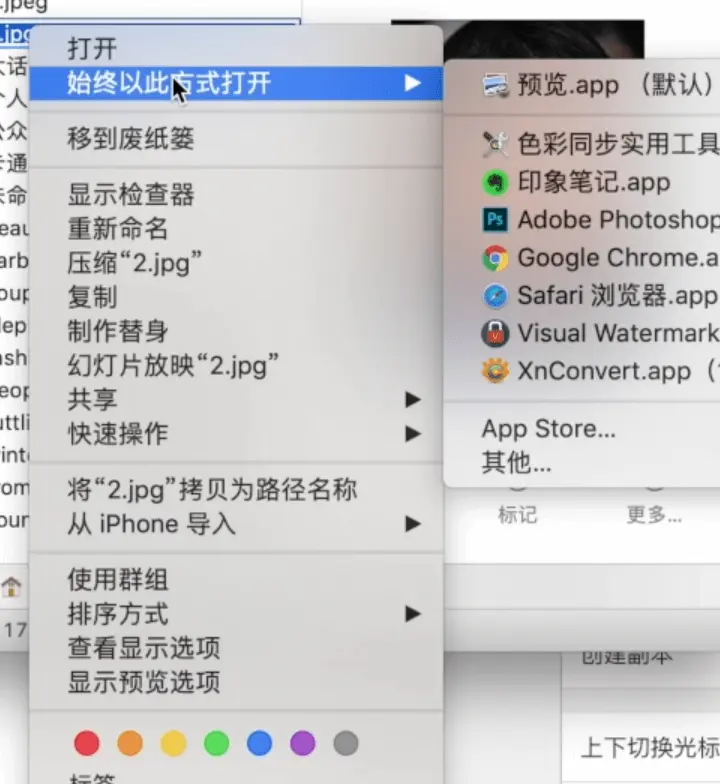
Task: Select 压缩“2.jpg” menu item
Action: click(236, 262)
